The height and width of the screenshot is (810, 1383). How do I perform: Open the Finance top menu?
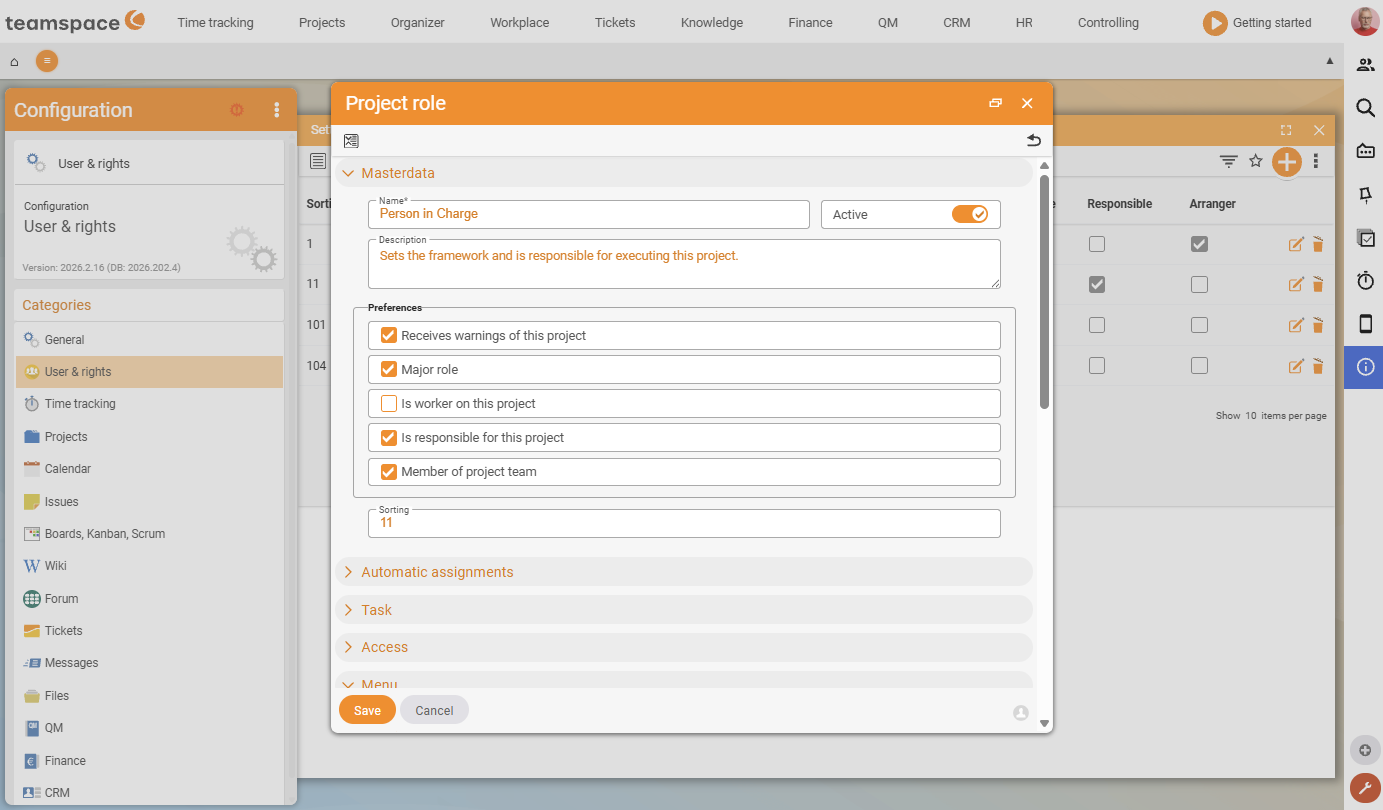pos(810,22)
